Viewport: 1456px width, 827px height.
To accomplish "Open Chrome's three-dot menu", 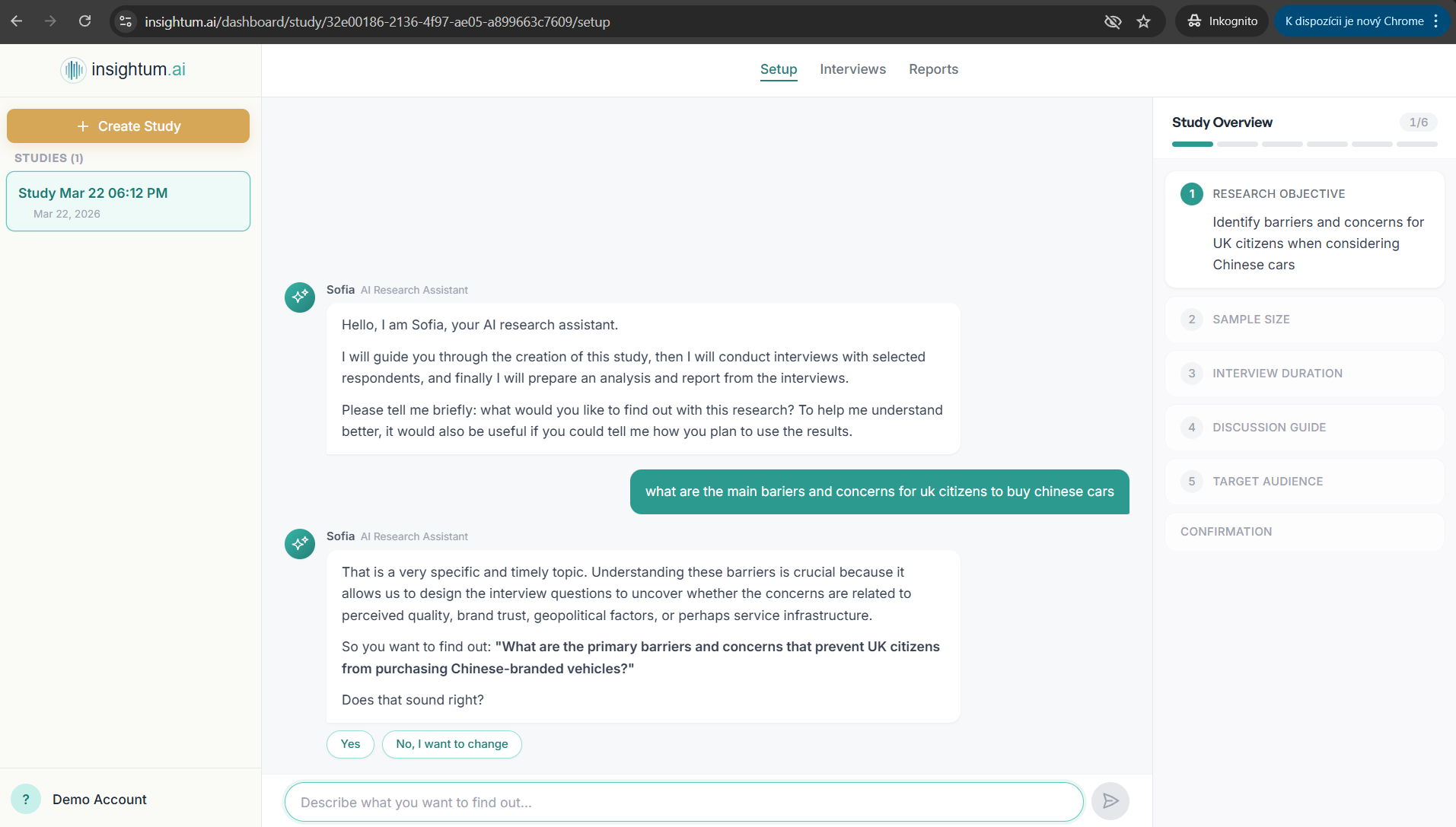I will pos(1436,21).
